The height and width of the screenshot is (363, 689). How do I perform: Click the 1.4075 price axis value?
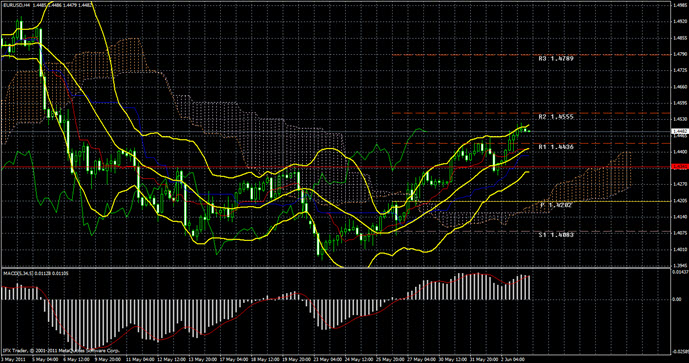pyautogui.click(x=679, y=233)
